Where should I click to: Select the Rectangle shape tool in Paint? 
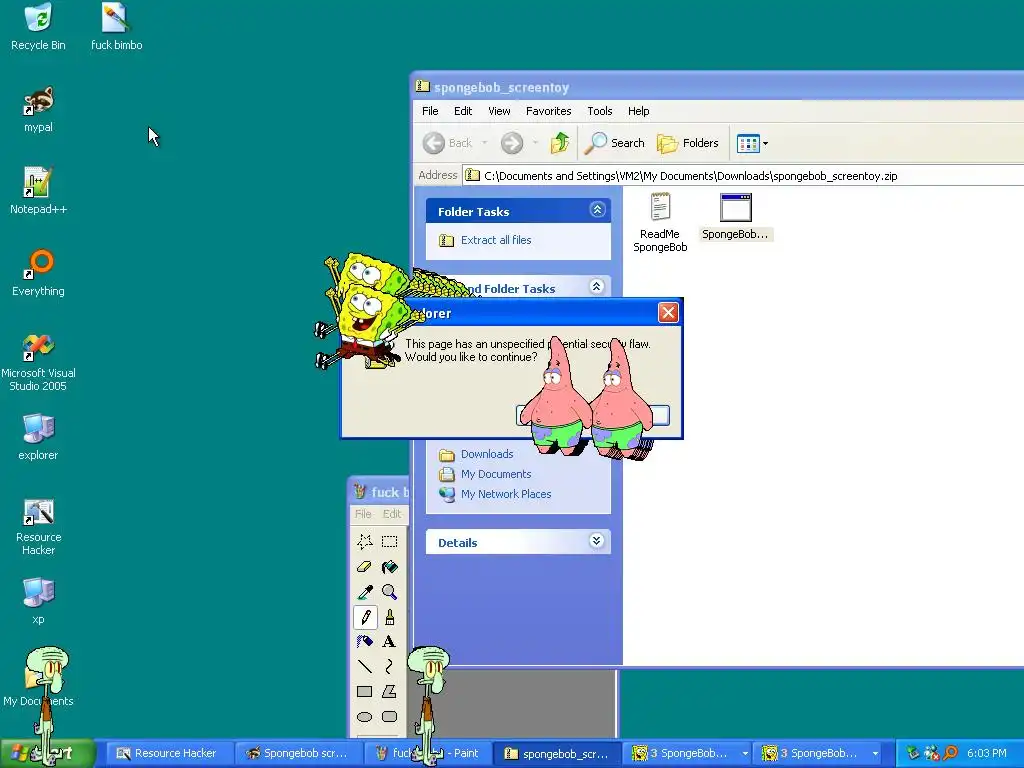tap(365, 692)
